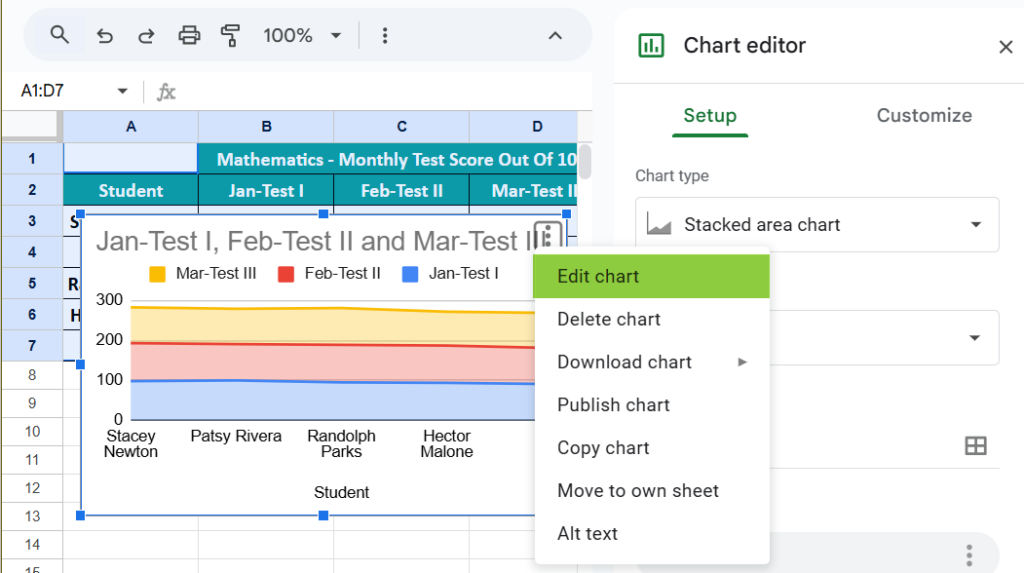Screen dimensions: 1024x573
Task: Select the paint format tool
Action: (230, 35)
